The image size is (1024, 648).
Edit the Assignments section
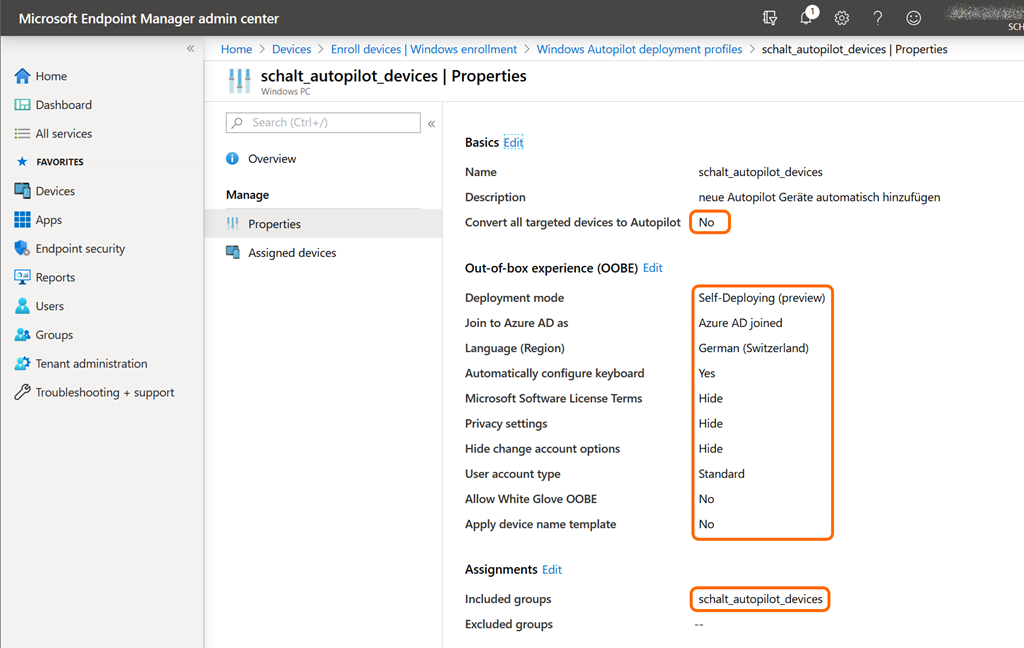pos(552,570)
